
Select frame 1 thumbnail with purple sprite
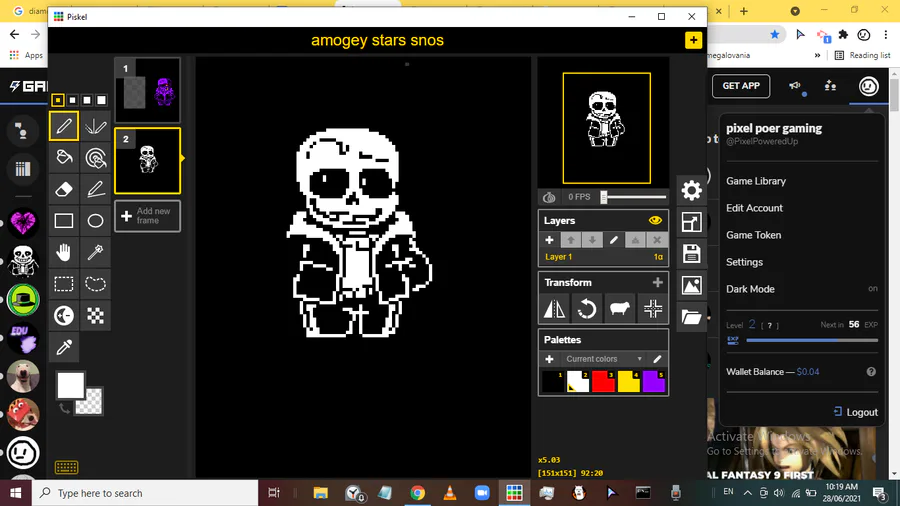[x=148, y=90]
